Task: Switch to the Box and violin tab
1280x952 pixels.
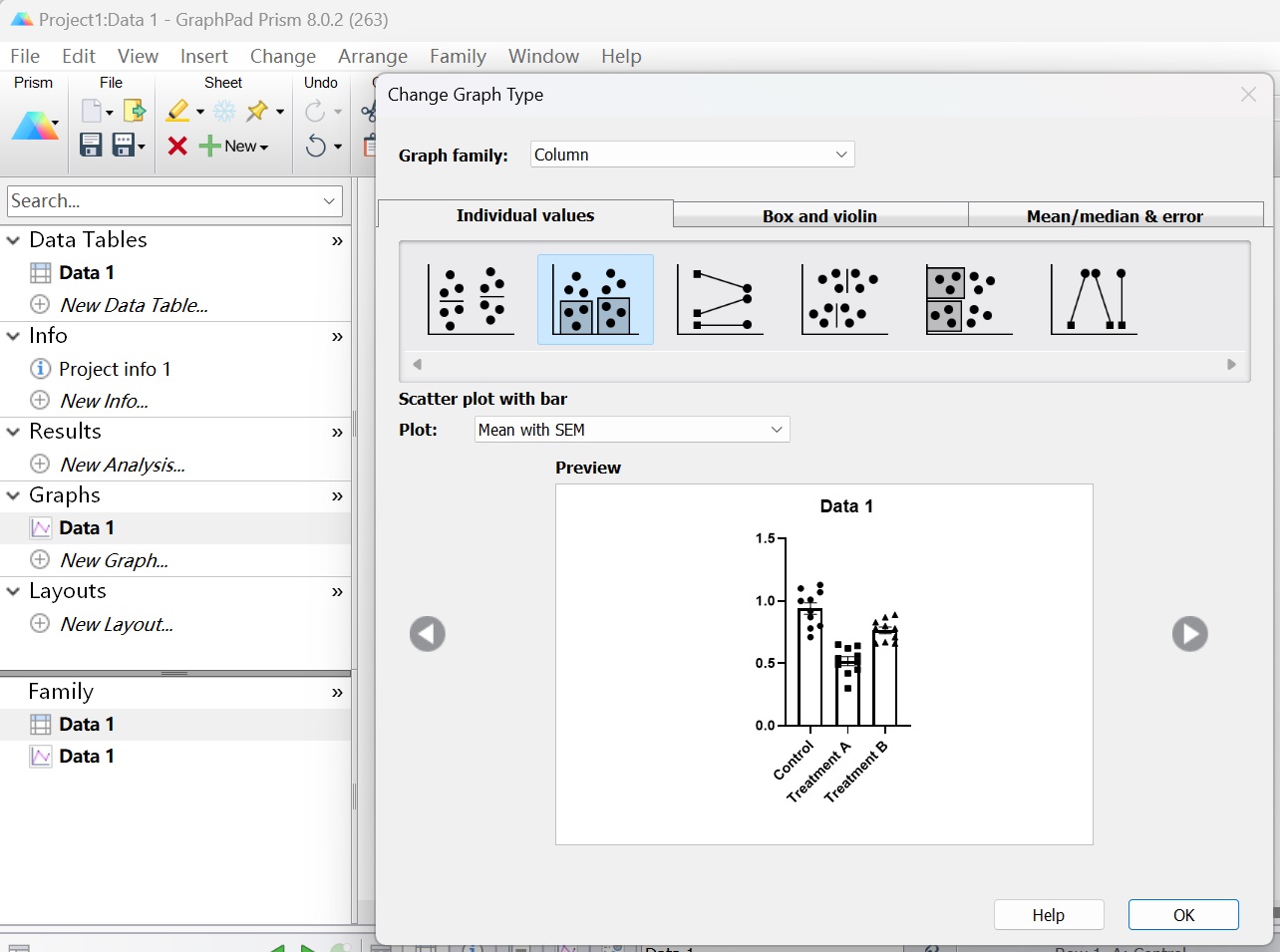Action: [x=819, y=216]
